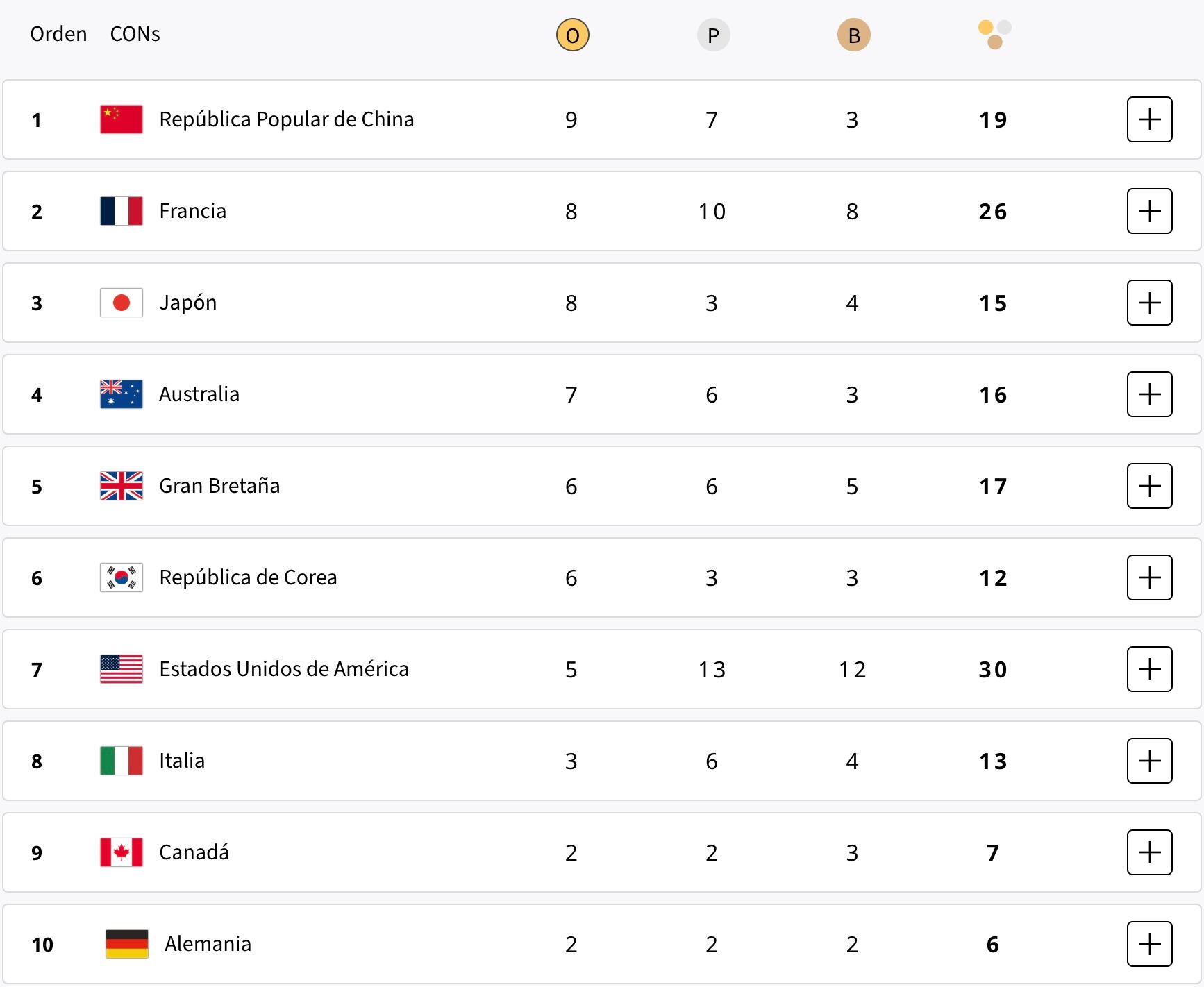Image resolution: width=1204 pixels, height=987 pixels.
Task: Click Estados Unidos total medal count 30
Action: click(x=993, y=670)
